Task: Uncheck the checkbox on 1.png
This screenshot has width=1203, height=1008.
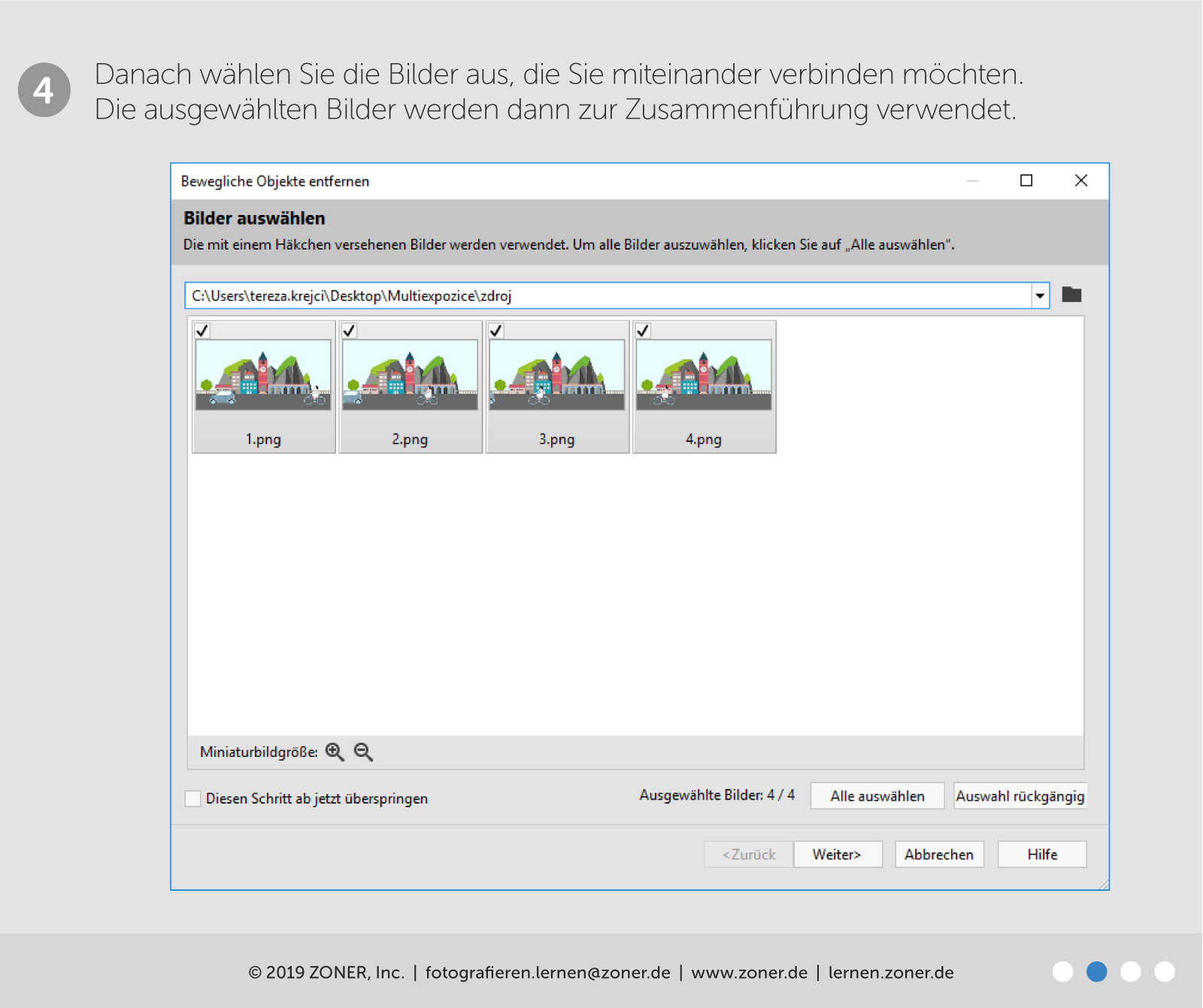Action: click(202, 331)
